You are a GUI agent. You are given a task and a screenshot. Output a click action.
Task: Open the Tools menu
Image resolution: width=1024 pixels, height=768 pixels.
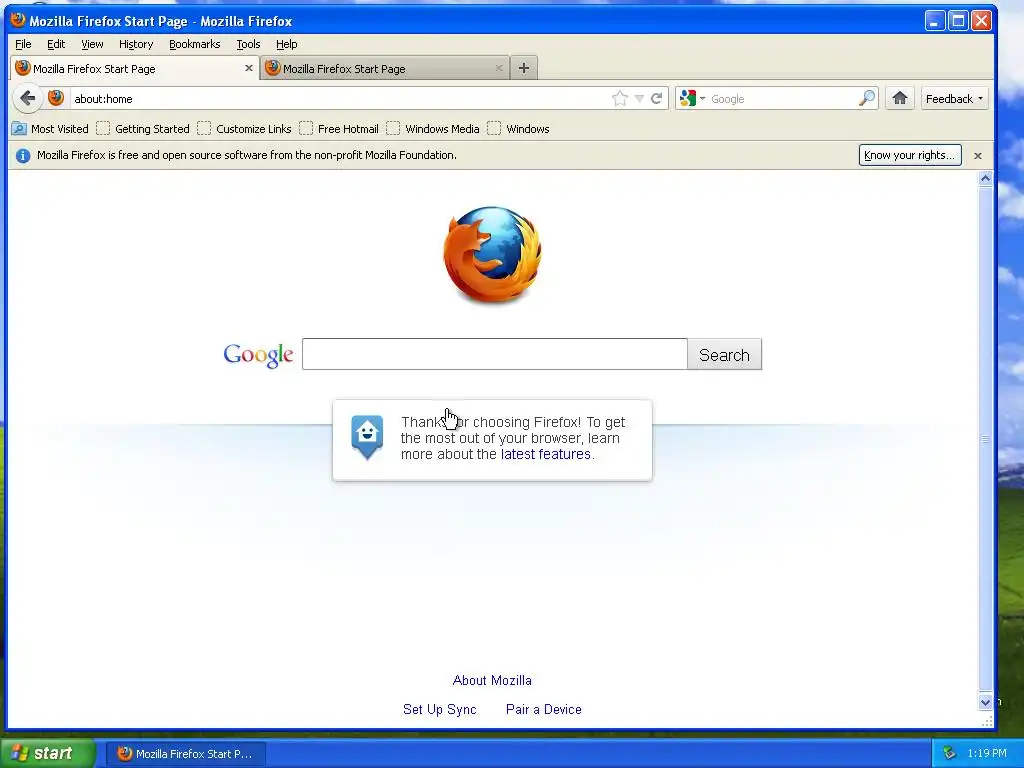coord(248,44)
